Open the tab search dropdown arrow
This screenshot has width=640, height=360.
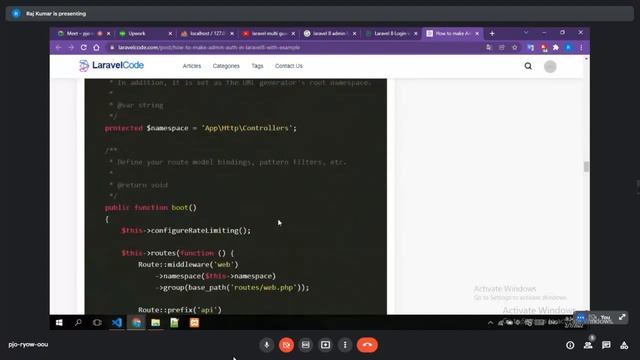pyautogui.click(x=526, y=32)
